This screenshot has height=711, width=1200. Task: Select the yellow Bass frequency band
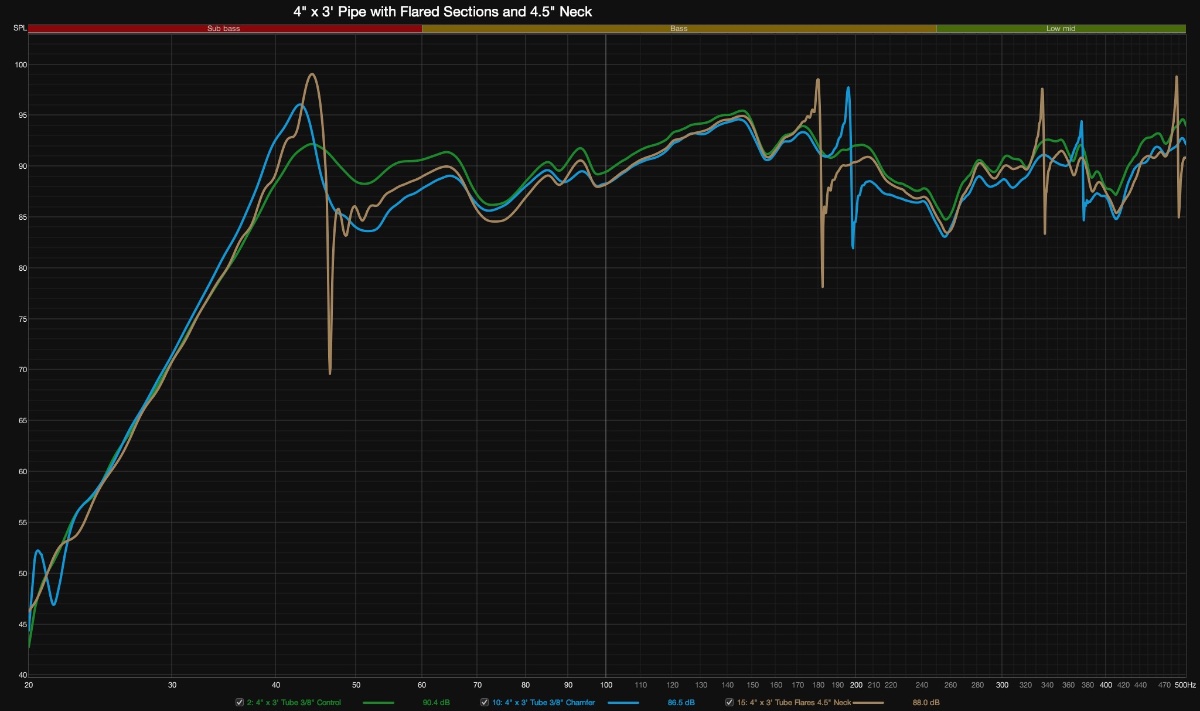coord(679,29)
